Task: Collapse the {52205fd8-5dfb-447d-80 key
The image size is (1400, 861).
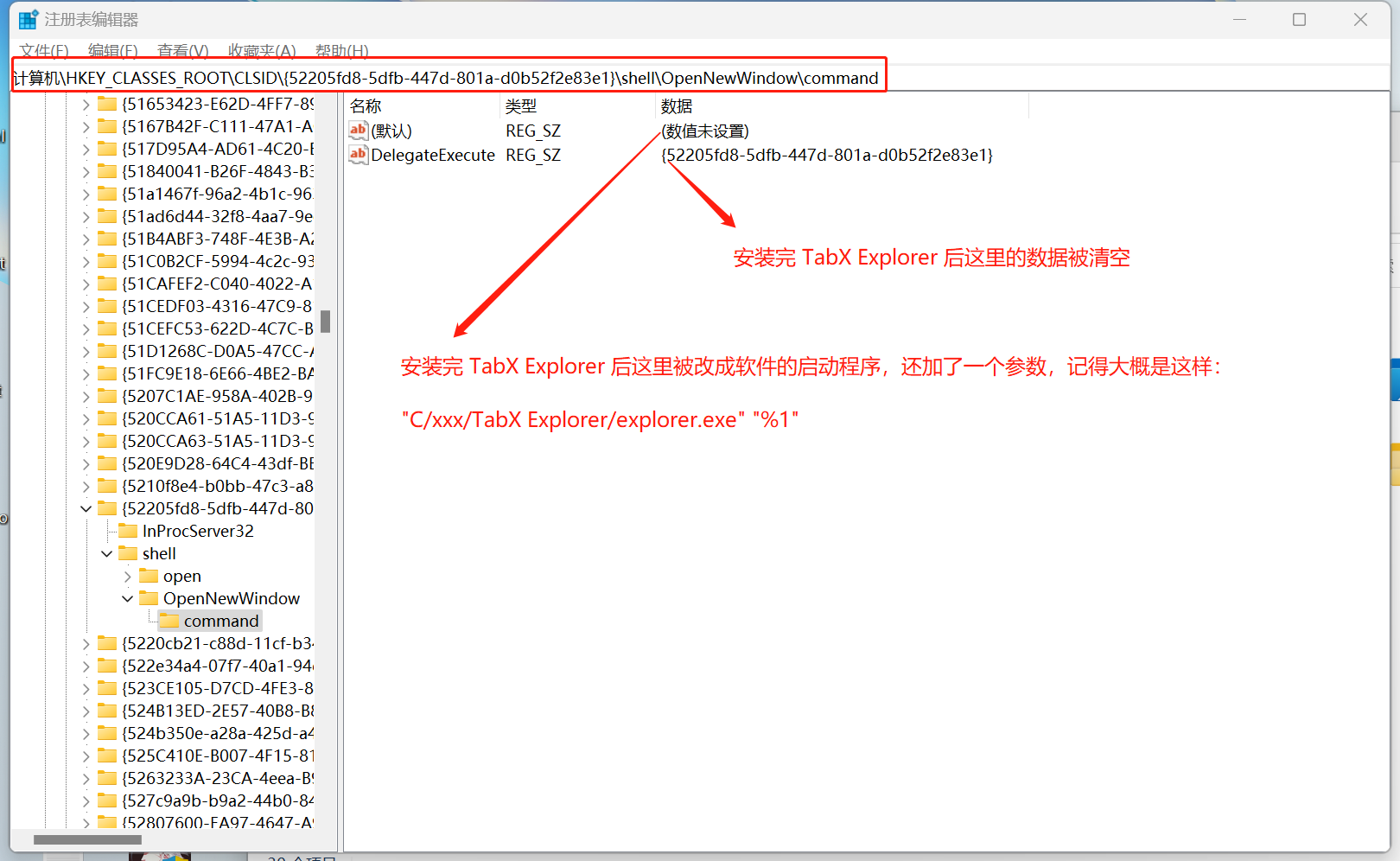Action: coord(86,508)
